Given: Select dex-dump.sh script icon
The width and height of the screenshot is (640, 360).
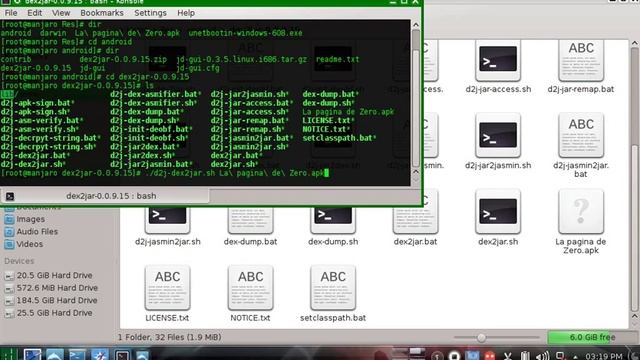Looking at the screenshot, I should point(333,220).
